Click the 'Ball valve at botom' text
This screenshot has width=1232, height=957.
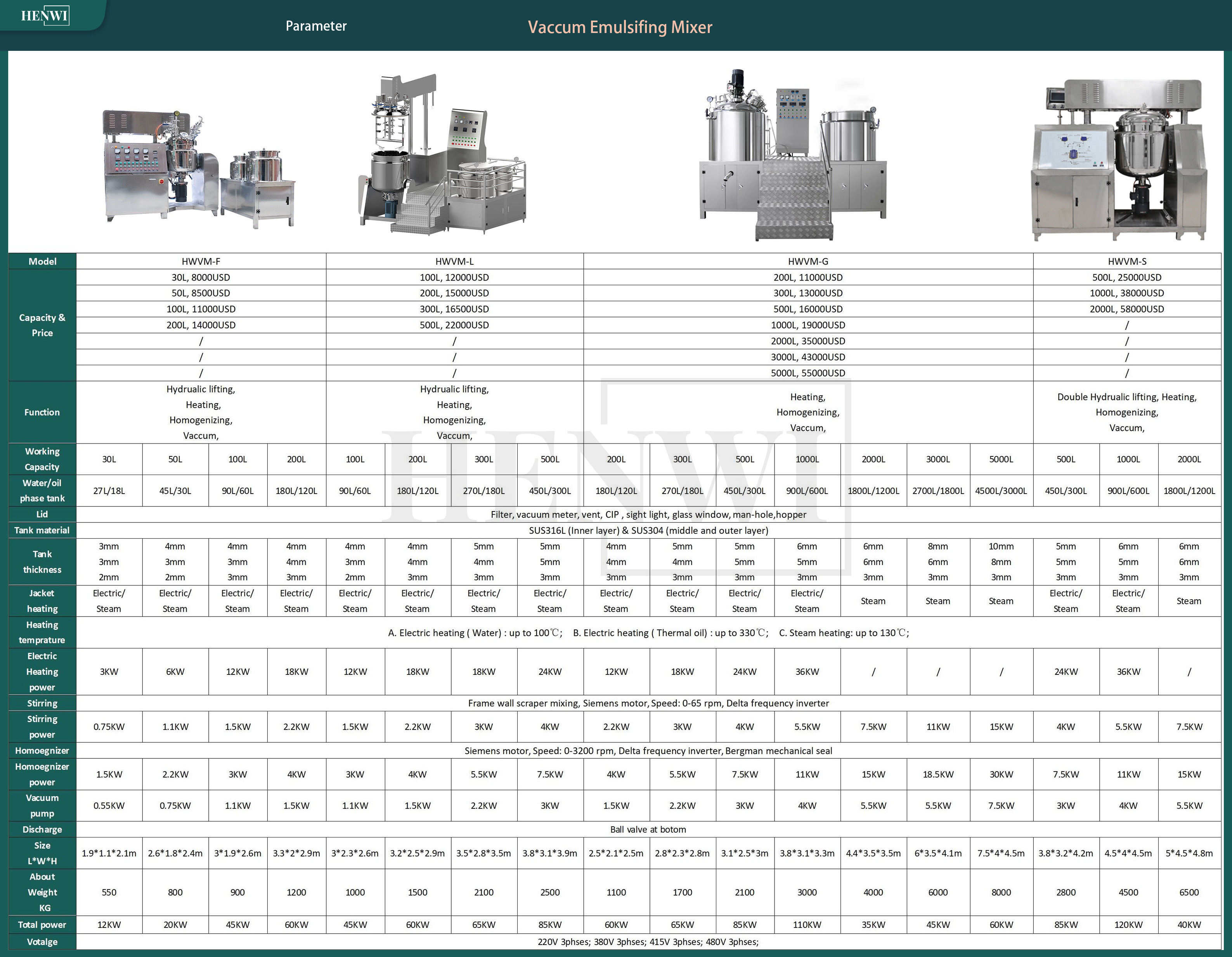pyautogui.click(x=648, y=829)
